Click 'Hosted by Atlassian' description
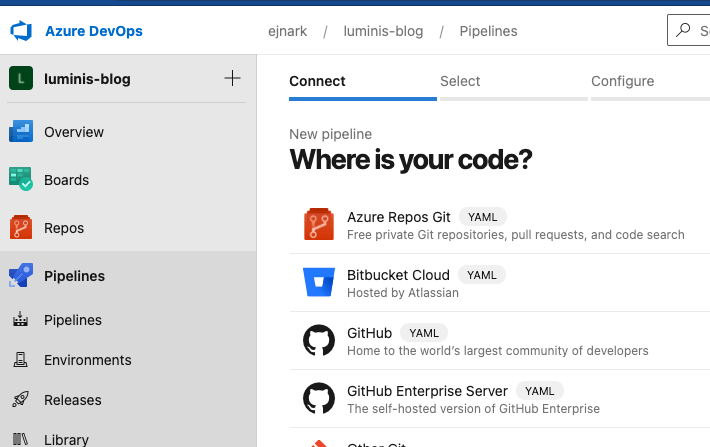Screen dimensions: 710x447 [403, 293]
